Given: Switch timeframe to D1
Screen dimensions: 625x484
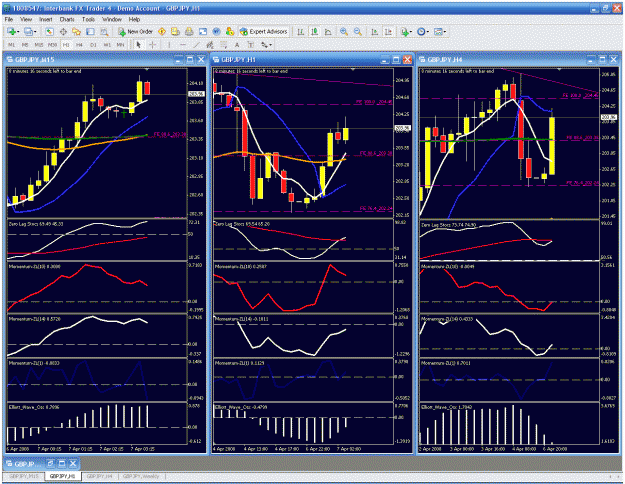Looking at the screenshot, I should point(93,45).
